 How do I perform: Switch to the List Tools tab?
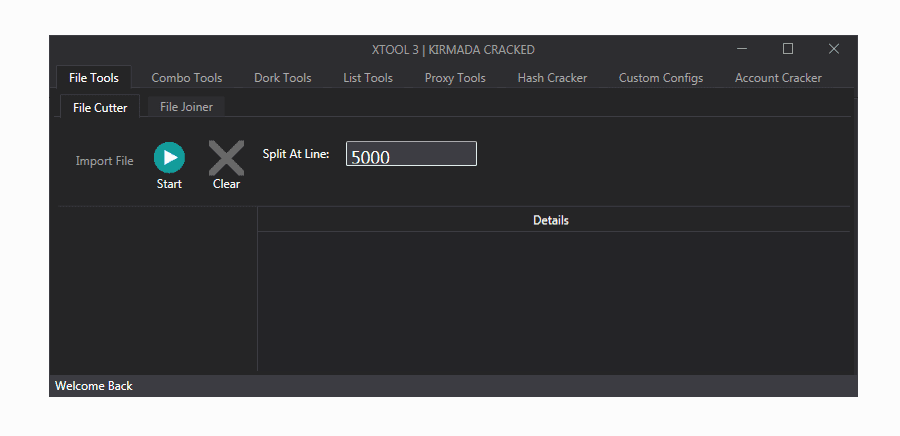pos(368,78)
